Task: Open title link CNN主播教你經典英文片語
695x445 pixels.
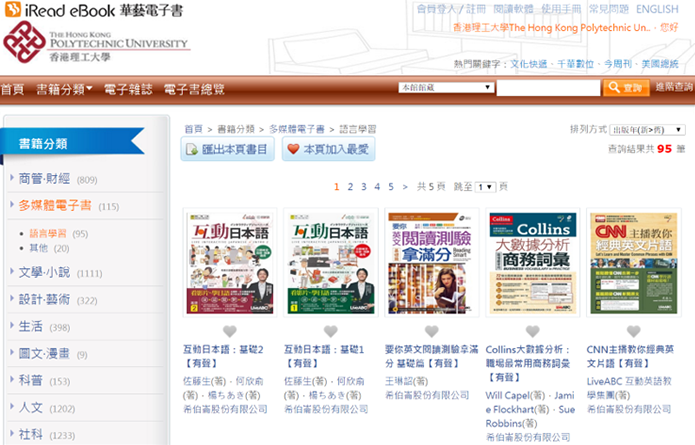Action: coord(630,356)
